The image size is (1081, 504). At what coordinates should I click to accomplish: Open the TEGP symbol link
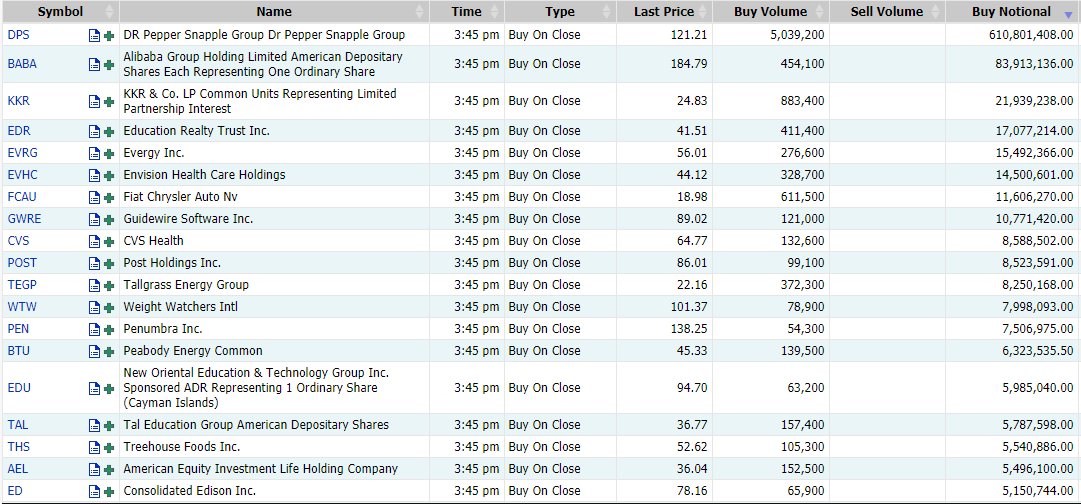coord(22,285)
